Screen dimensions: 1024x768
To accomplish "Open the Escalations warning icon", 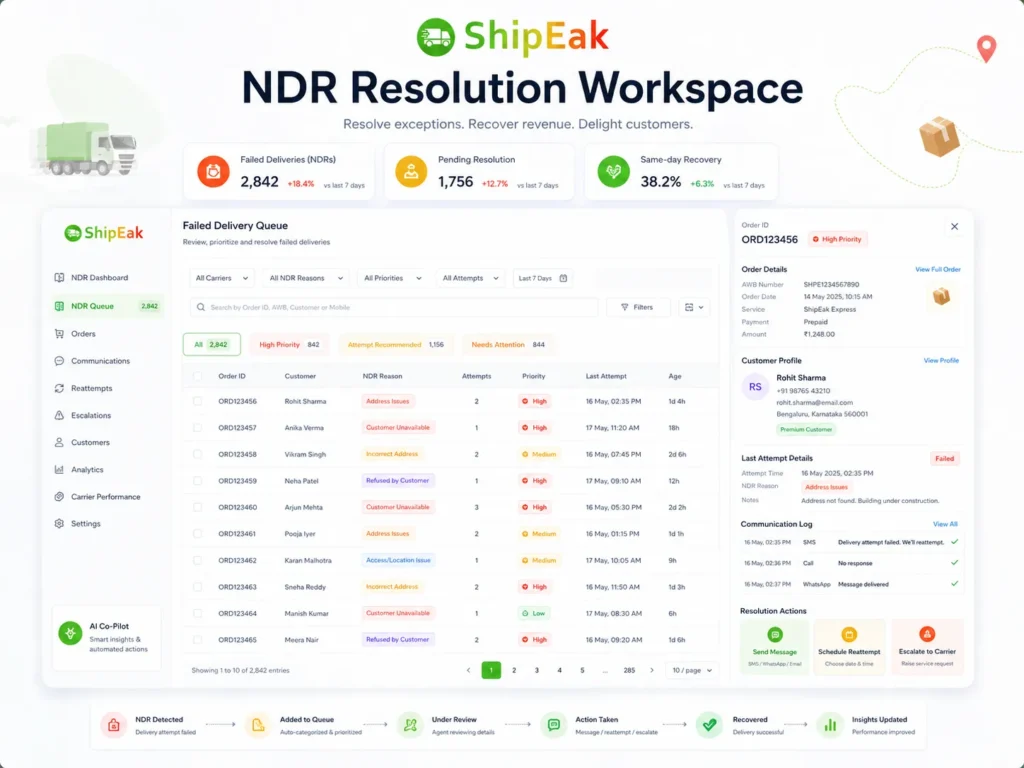I will (x=59, y=415).
